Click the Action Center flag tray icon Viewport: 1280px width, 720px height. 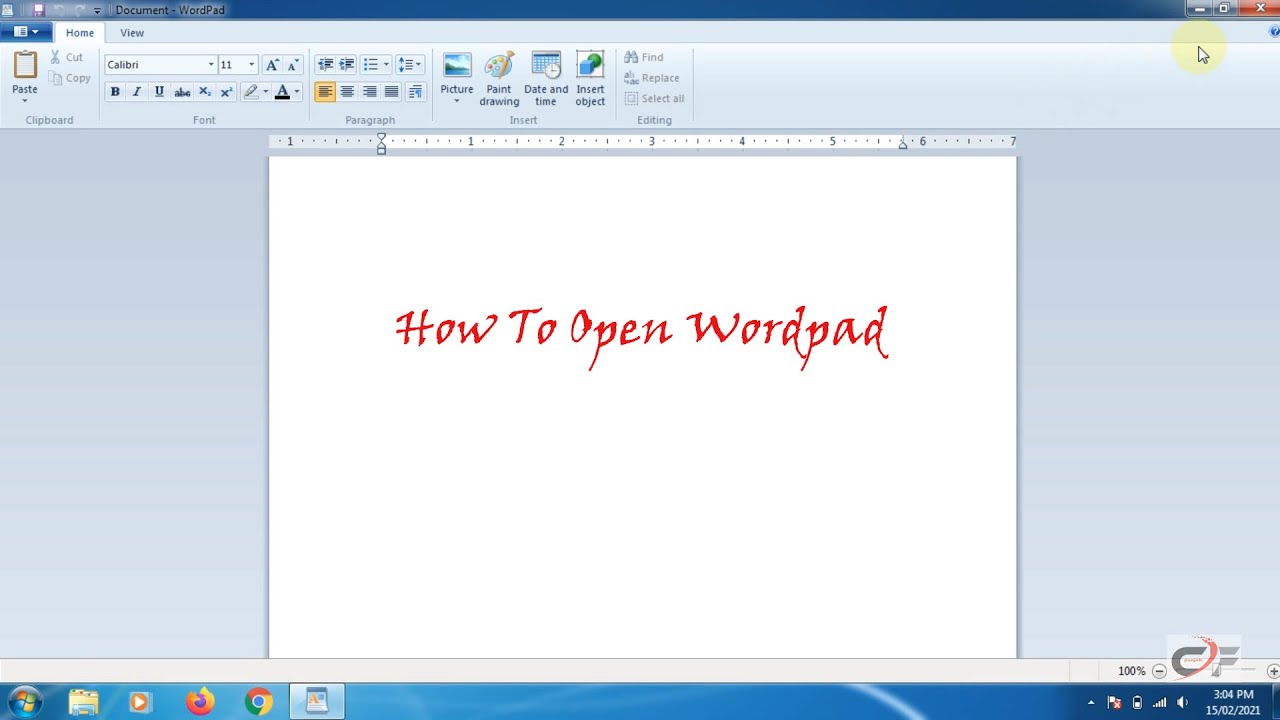(x=1114, y=702)
